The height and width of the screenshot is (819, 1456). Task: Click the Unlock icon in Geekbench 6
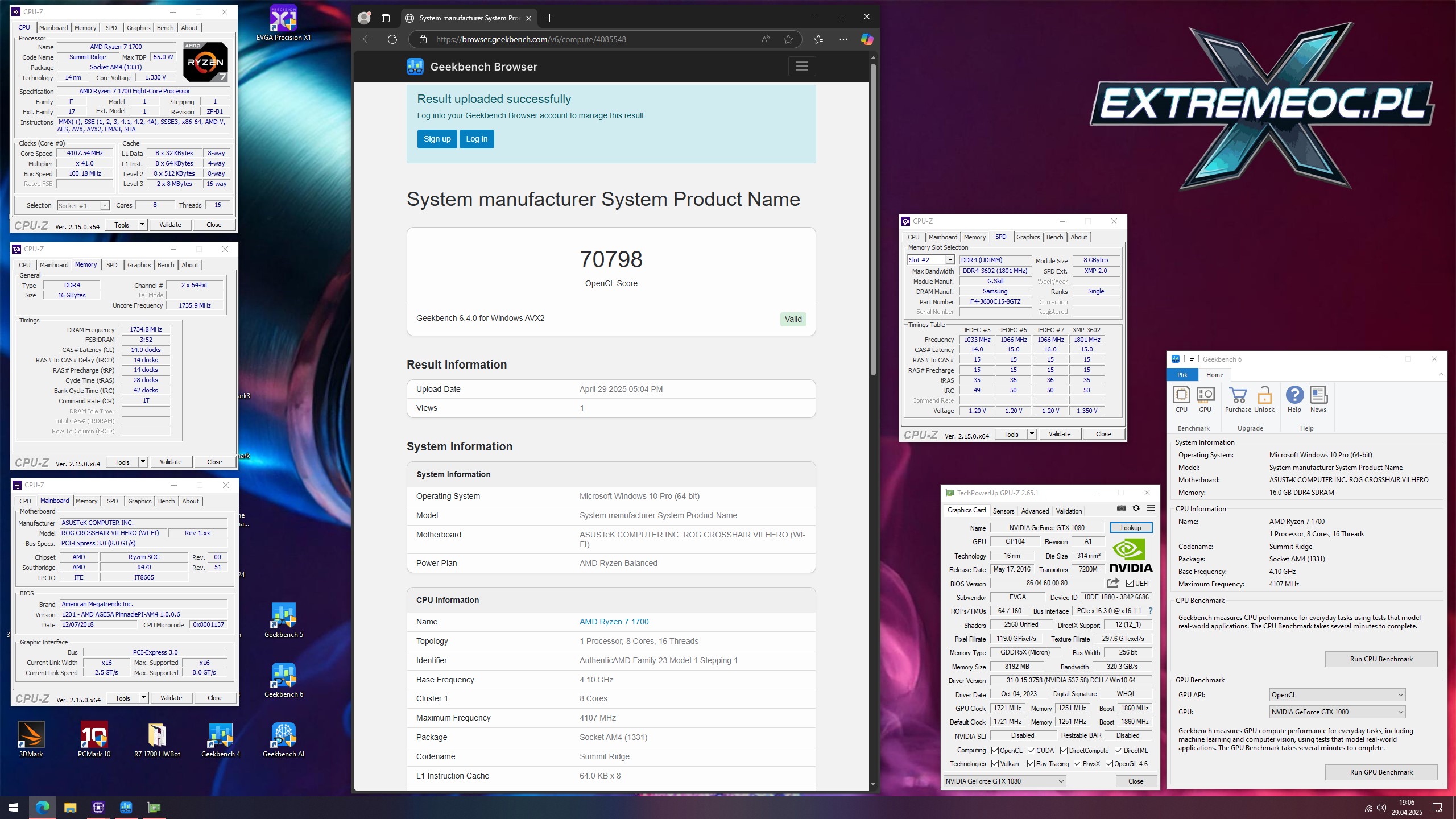(1264, 399)
